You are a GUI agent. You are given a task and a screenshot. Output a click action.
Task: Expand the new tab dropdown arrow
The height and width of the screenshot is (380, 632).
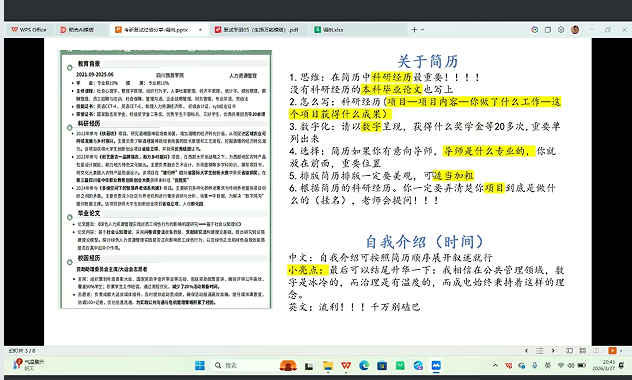(x=422, y=29)
